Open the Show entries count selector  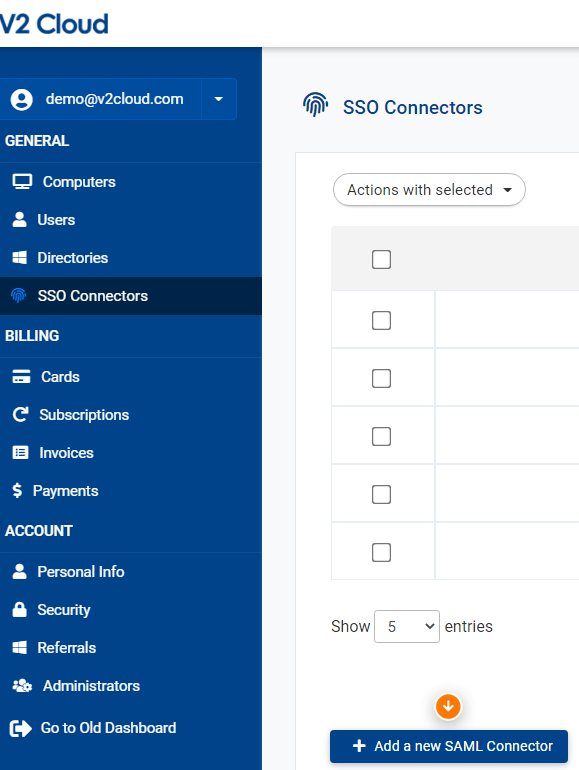pyautogui.click(x=407, y=626)
